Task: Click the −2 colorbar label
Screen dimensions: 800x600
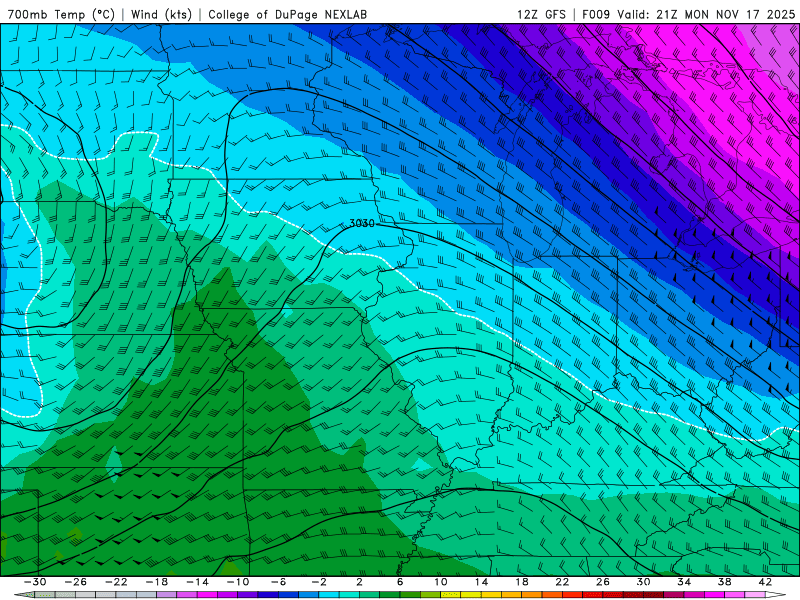Action: [319, 582]
